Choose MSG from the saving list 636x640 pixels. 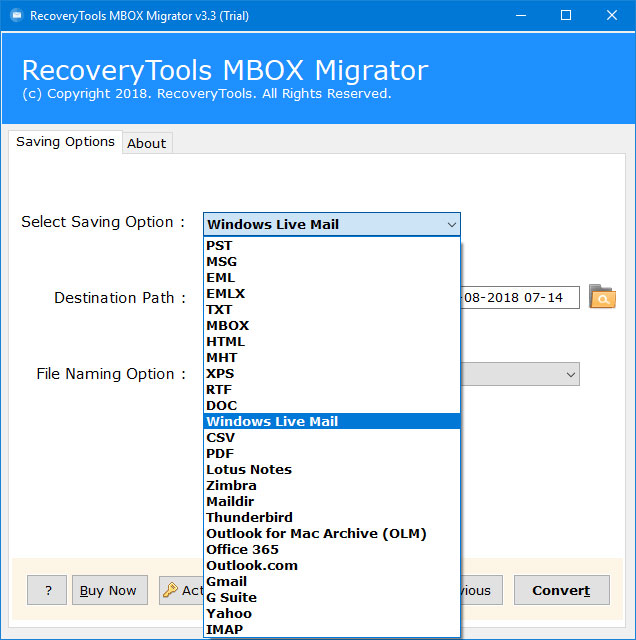click(332, 262)
